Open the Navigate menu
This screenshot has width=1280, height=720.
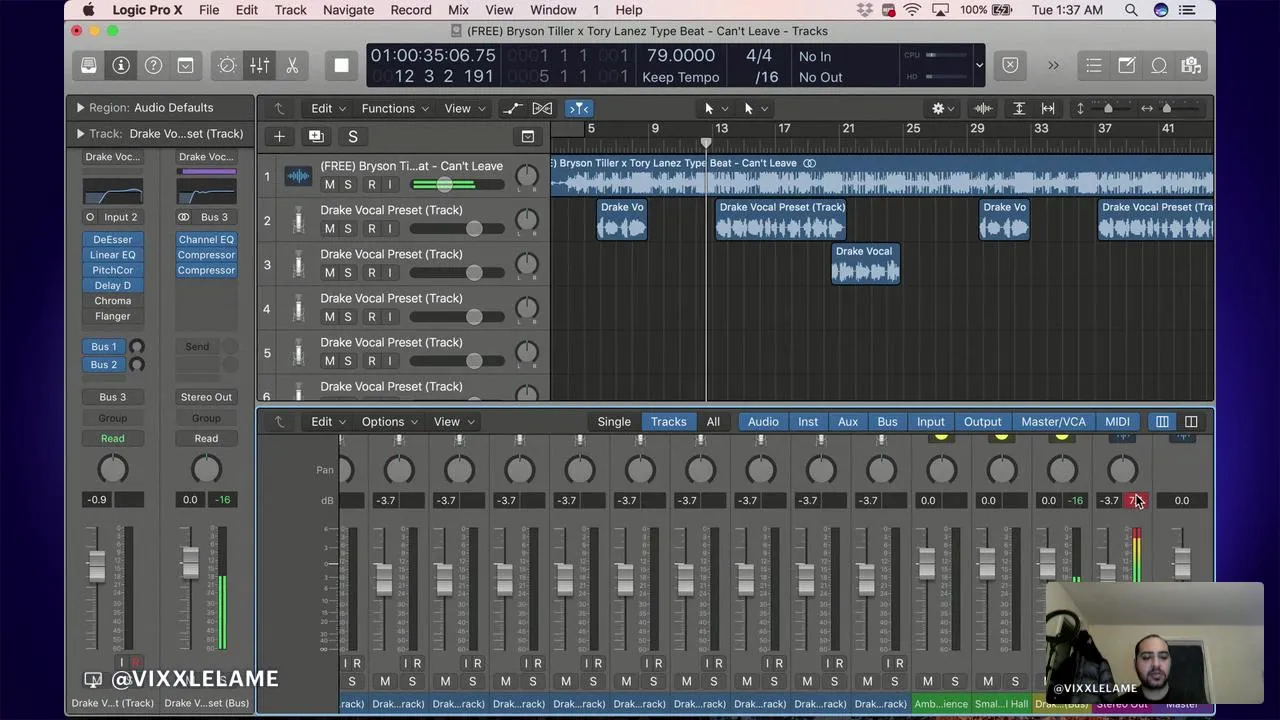348,10
